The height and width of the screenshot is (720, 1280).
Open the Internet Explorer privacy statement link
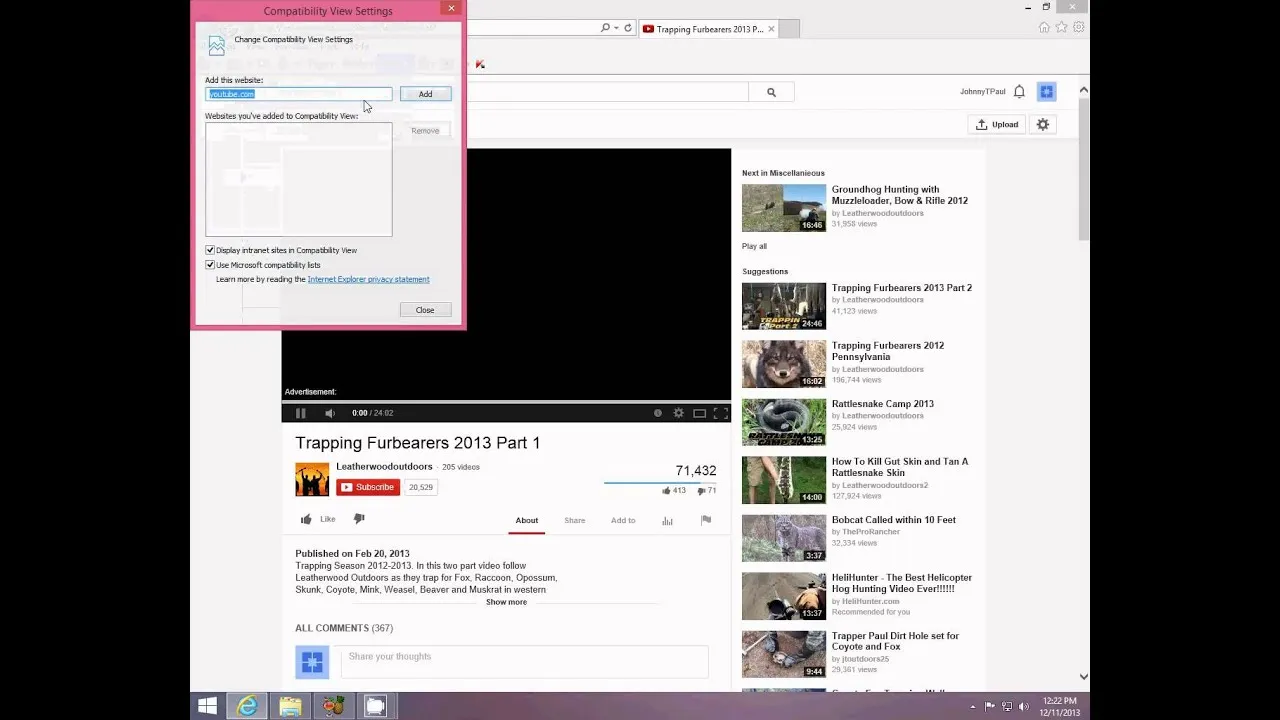pyautogui.click(x=369, y=279)
